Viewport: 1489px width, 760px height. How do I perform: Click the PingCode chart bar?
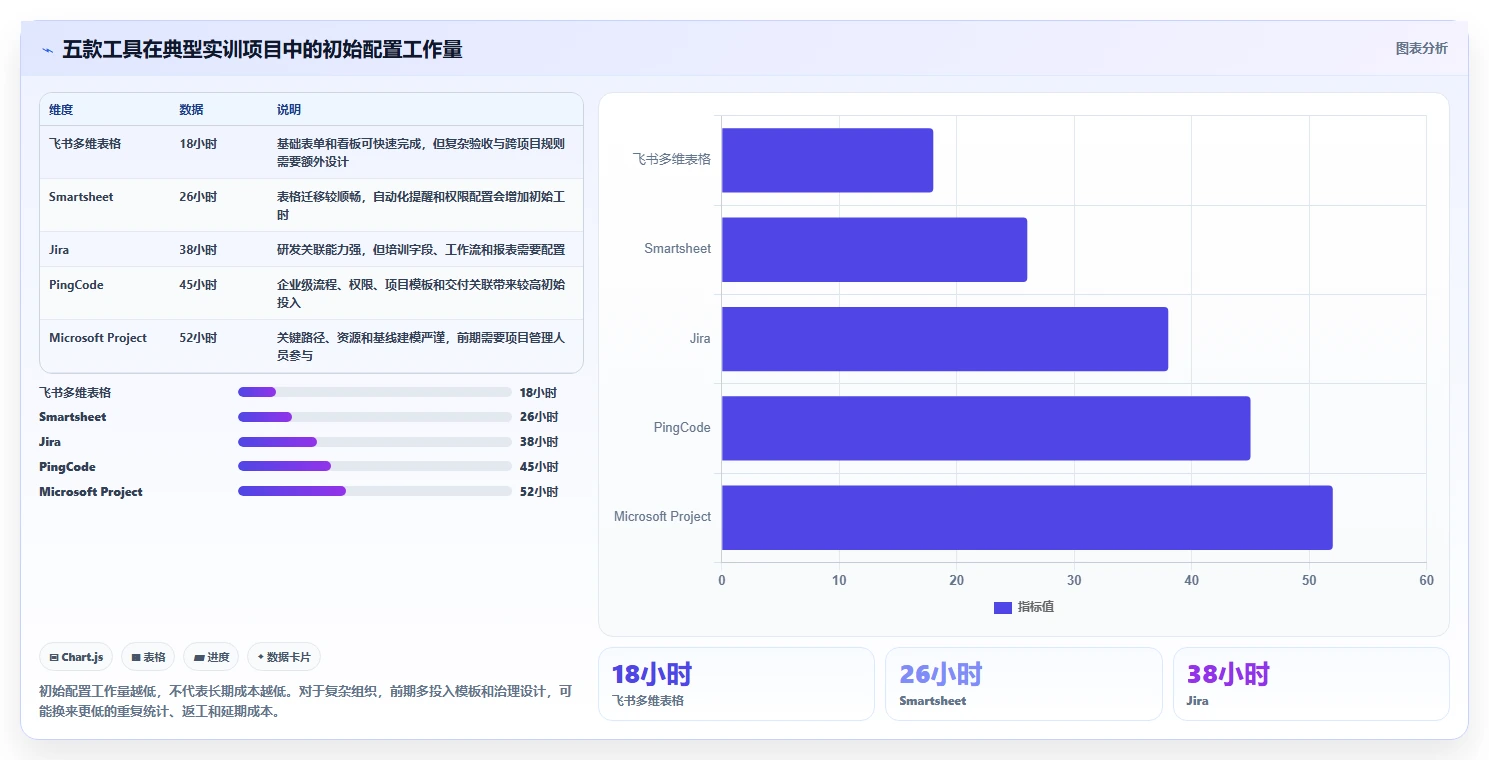click(x=986, y=428)
